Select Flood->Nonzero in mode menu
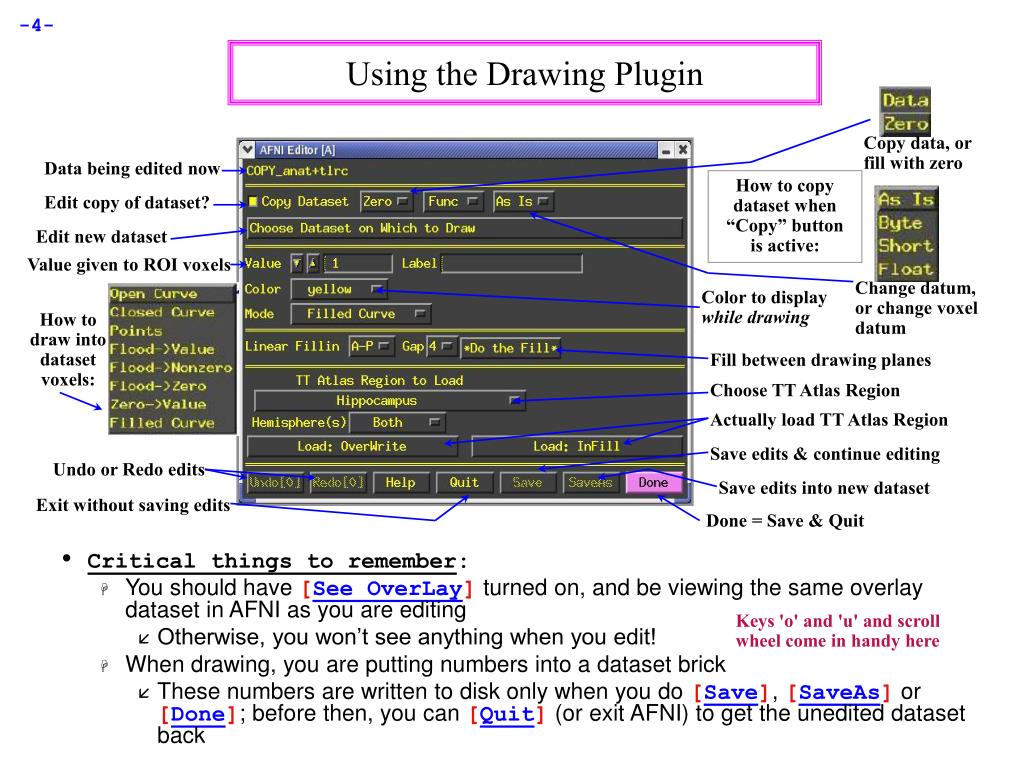The image size is (1024, 768). pyautogui.click(x=172, y=368)
